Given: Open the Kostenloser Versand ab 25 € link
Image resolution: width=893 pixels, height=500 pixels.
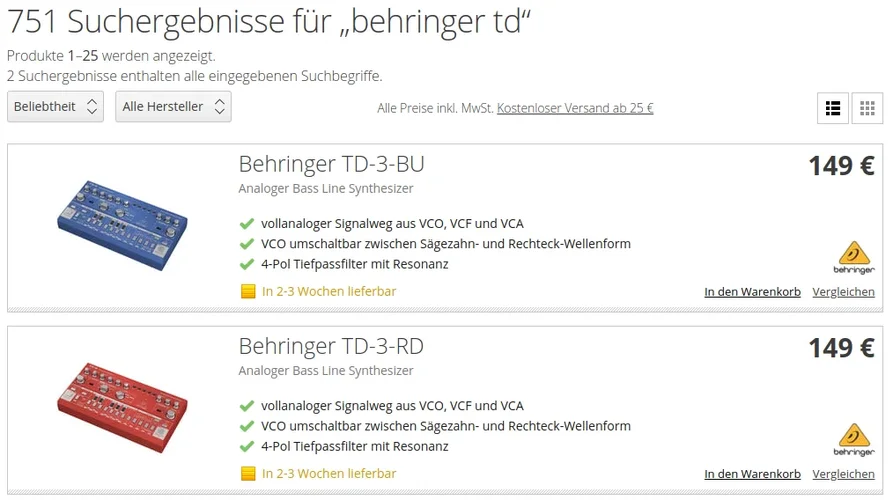Looking at the screenshot, I should 575,108.
